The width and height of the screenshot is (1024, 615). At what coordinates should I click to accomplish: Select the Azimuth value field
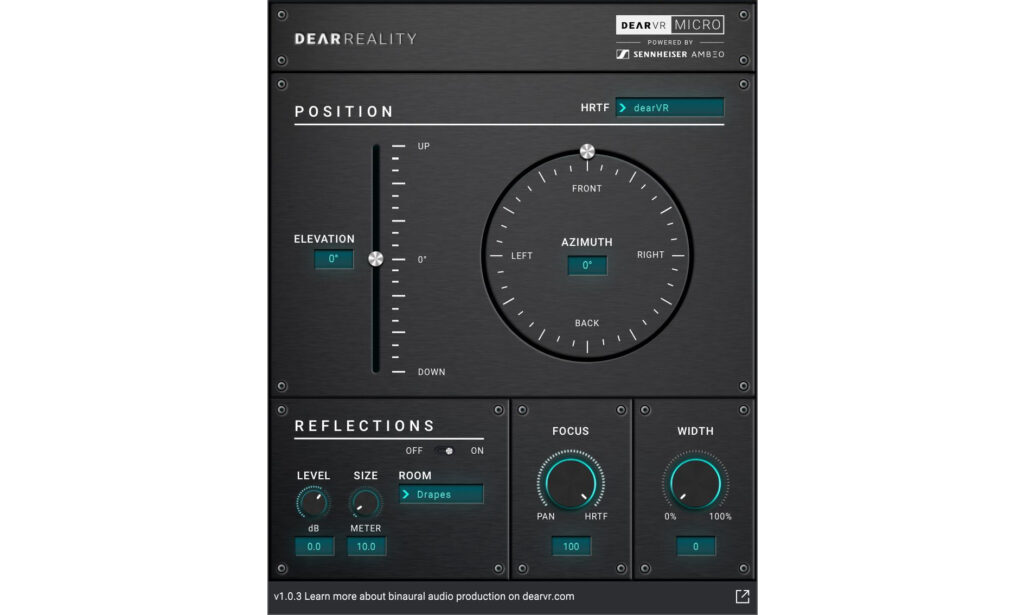[587, 265]
